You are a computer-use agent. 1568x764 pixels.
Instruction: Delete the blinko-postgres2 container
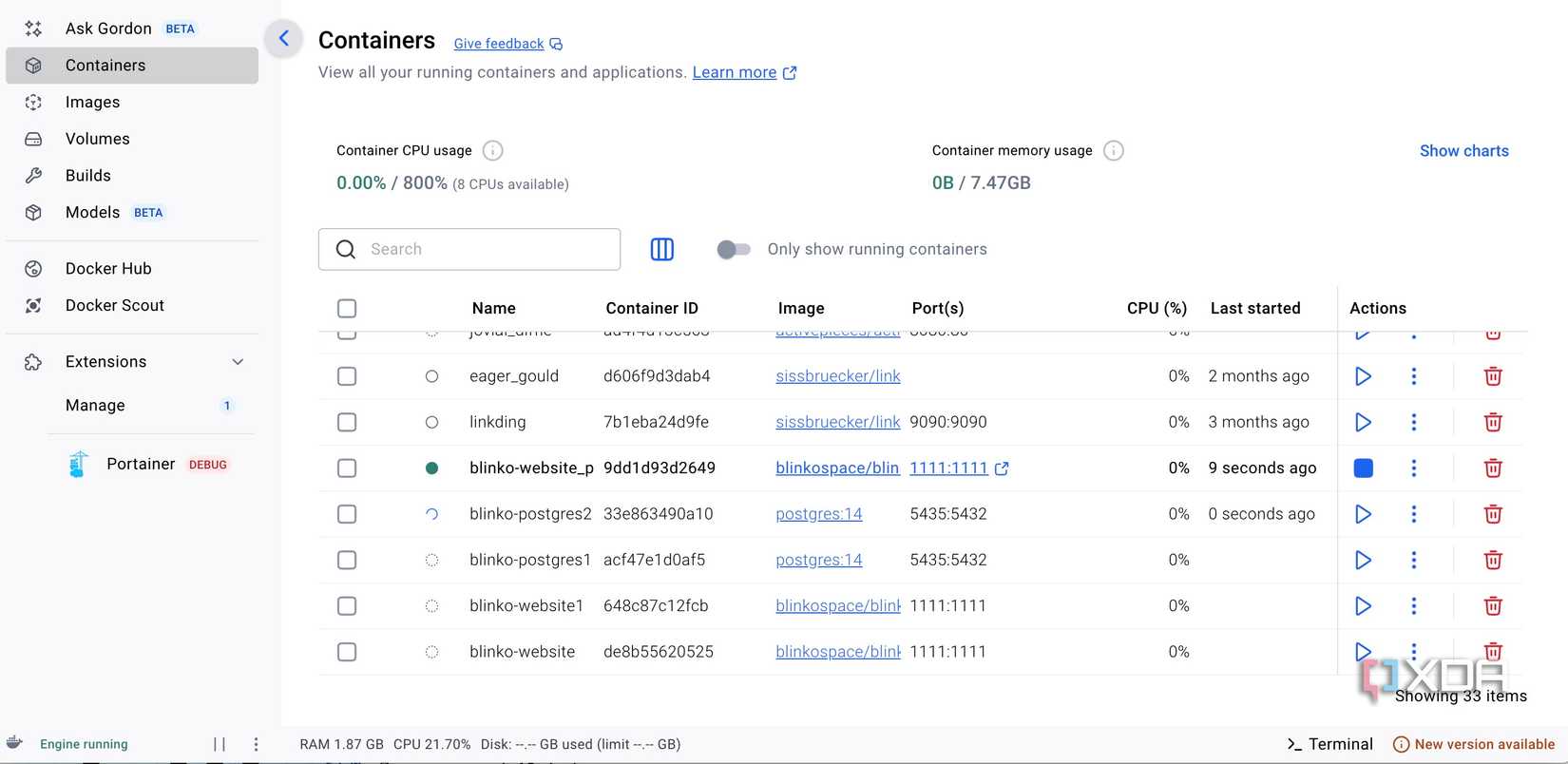coord(1493,514)
